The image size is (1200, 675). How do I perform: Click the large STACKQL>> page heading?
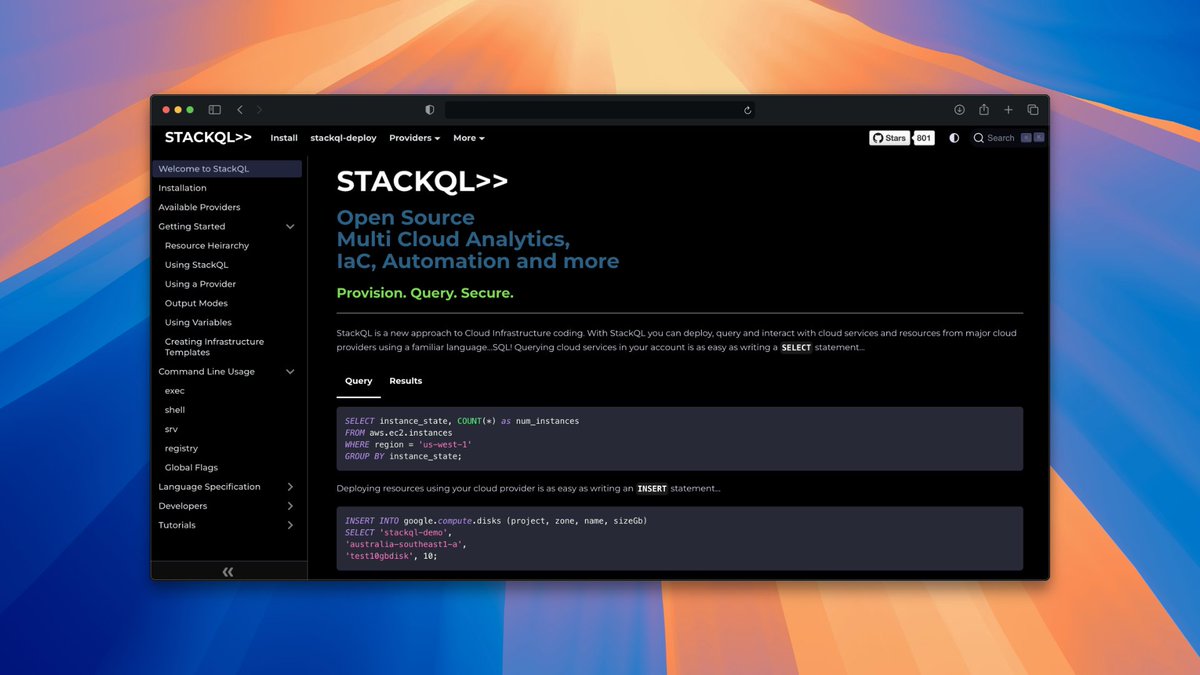coord(422,181)
